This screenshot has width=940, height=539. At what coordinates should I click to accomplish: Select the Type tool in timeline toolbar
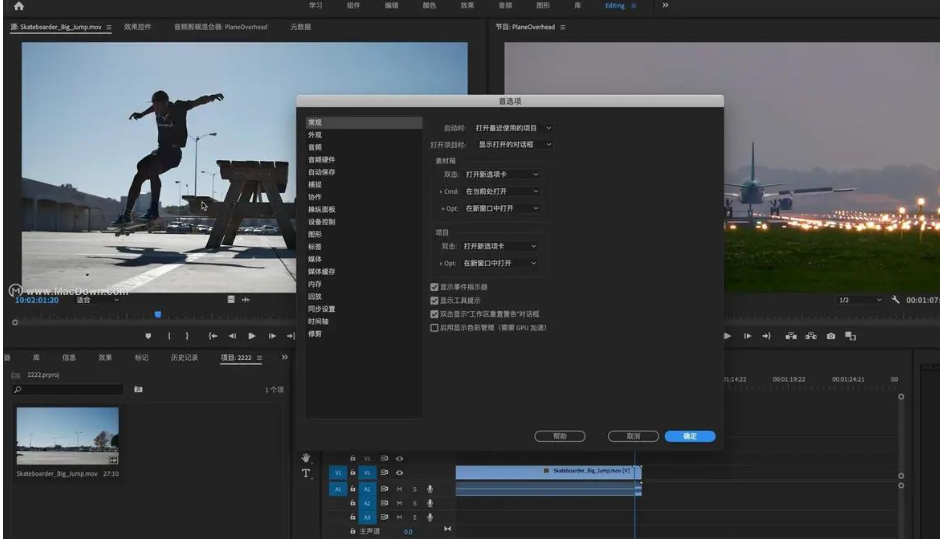(306, 473)
